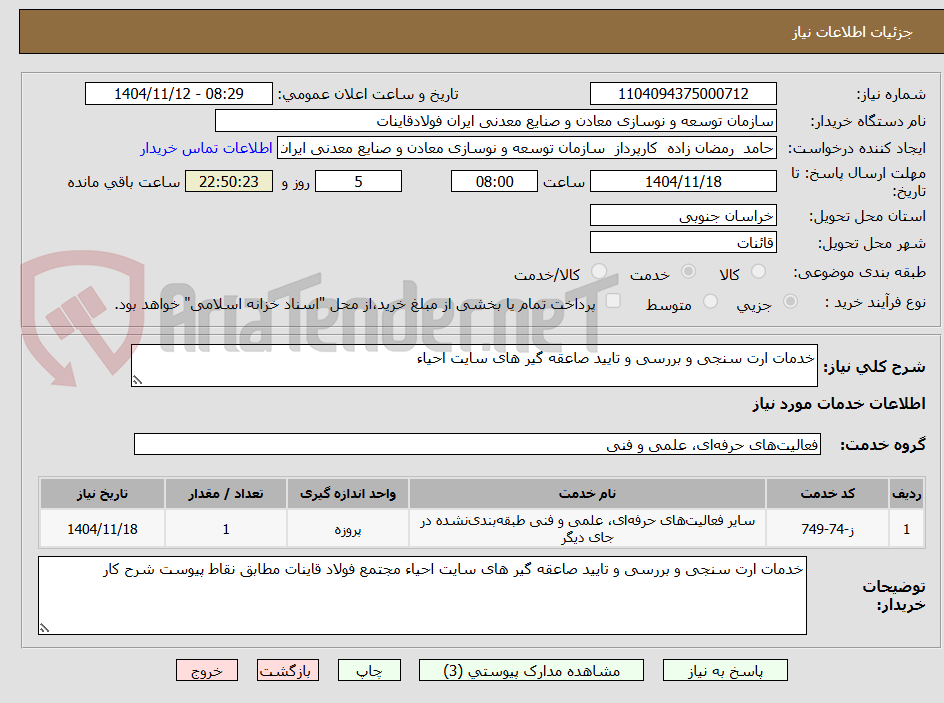Select the کالا/خدمت radio button
The height and width of the screenshot is (703, 944).
[x=599, y=271]
